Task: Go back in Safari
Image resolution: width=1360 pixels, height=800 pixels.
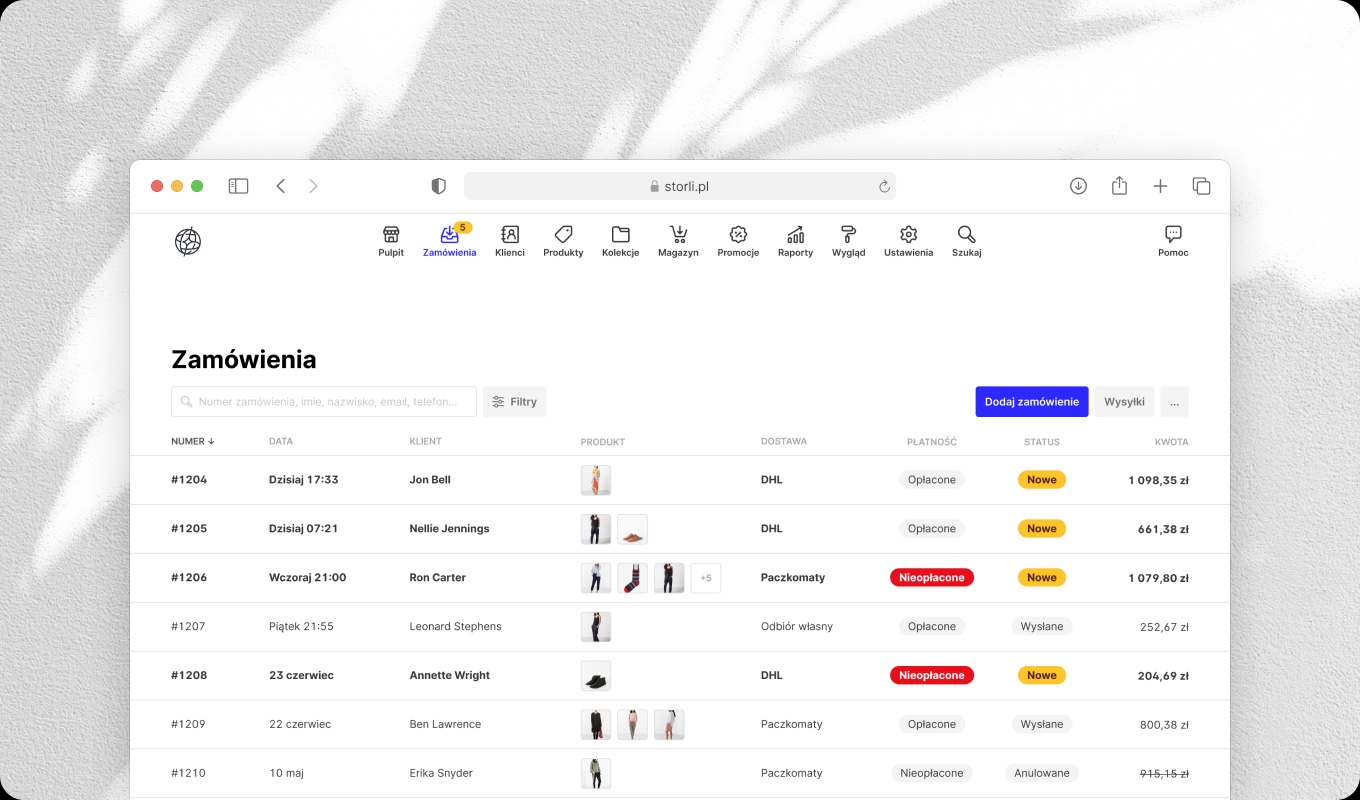Action: pos(281,186)
